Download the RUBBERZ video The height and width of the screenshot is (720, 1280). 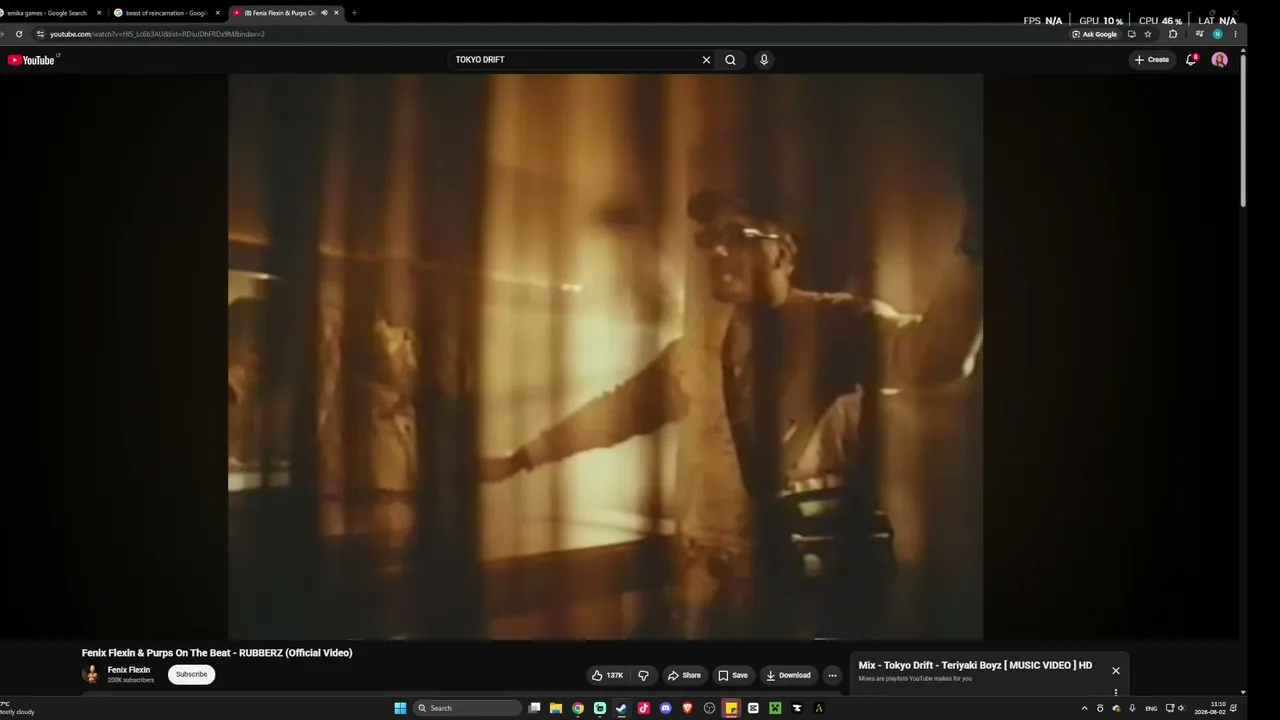788,675
